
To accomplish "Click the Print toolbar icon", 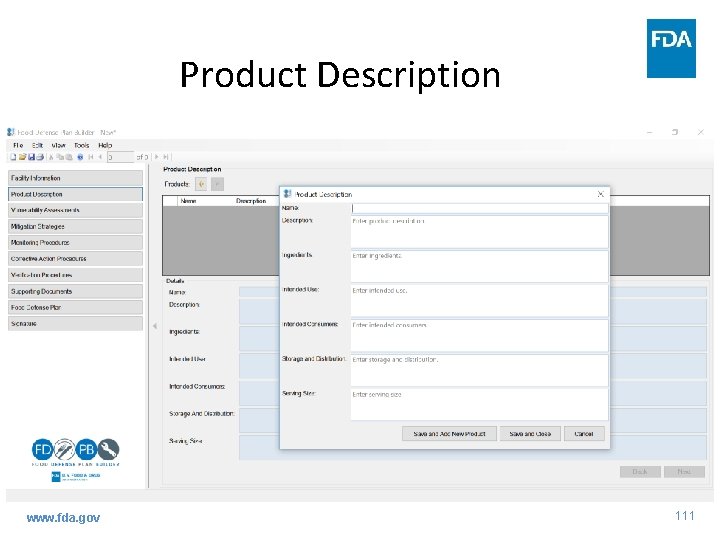I will click(x=40, y=157).
